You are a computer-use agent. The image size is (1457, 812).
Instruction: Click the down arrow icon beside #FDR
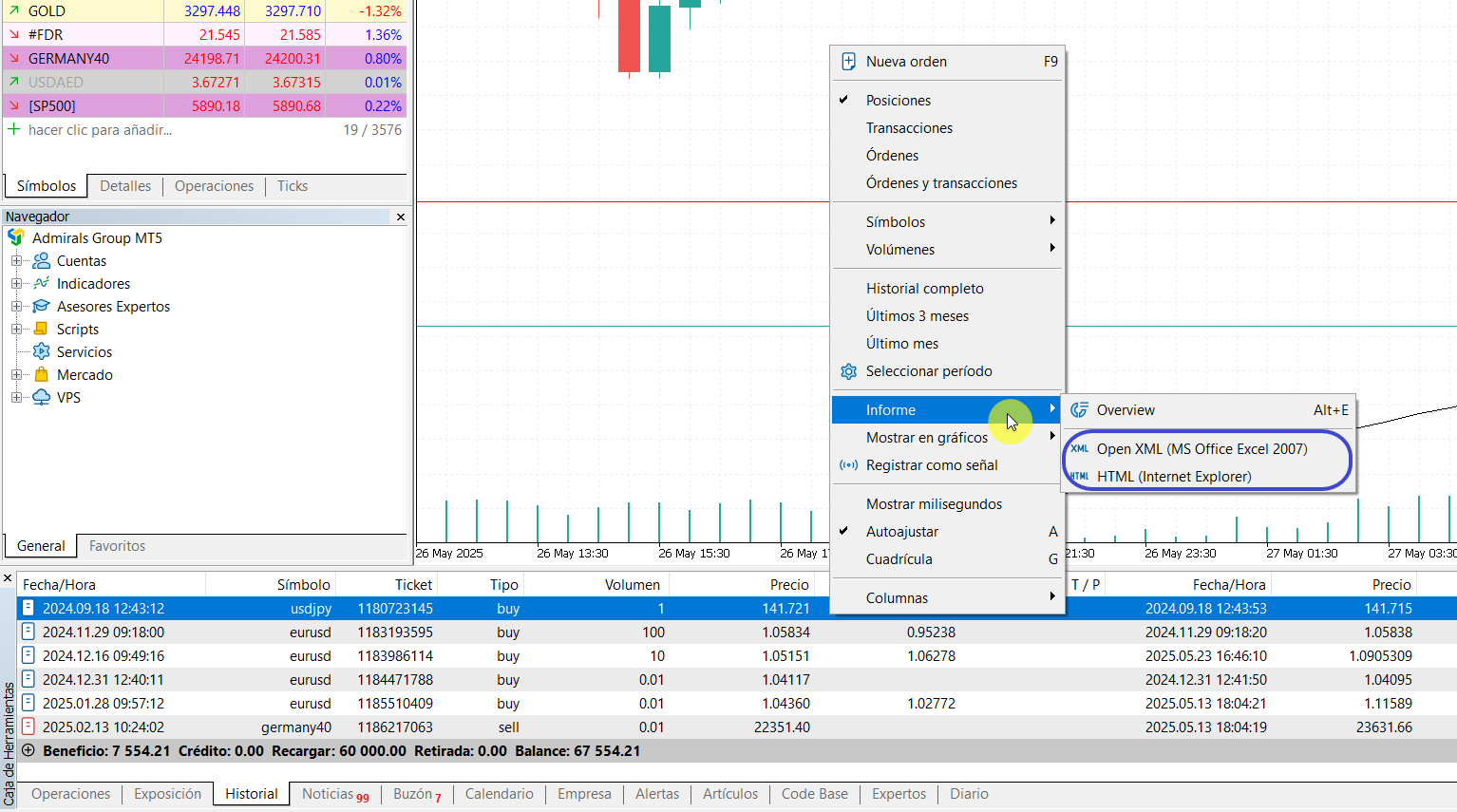[14, 34]
